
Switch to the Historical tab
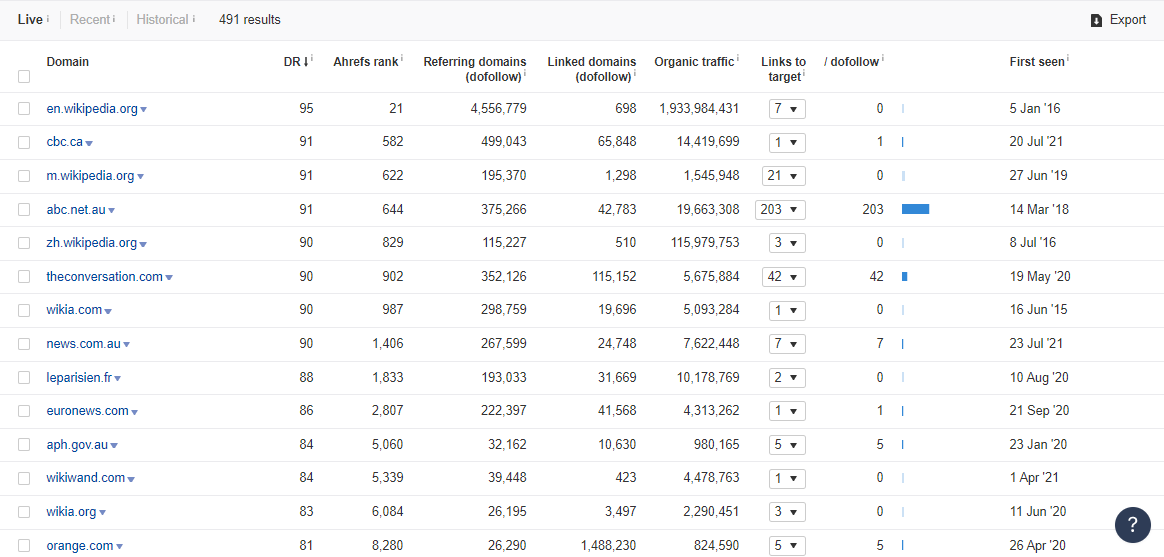coord(163,20)
